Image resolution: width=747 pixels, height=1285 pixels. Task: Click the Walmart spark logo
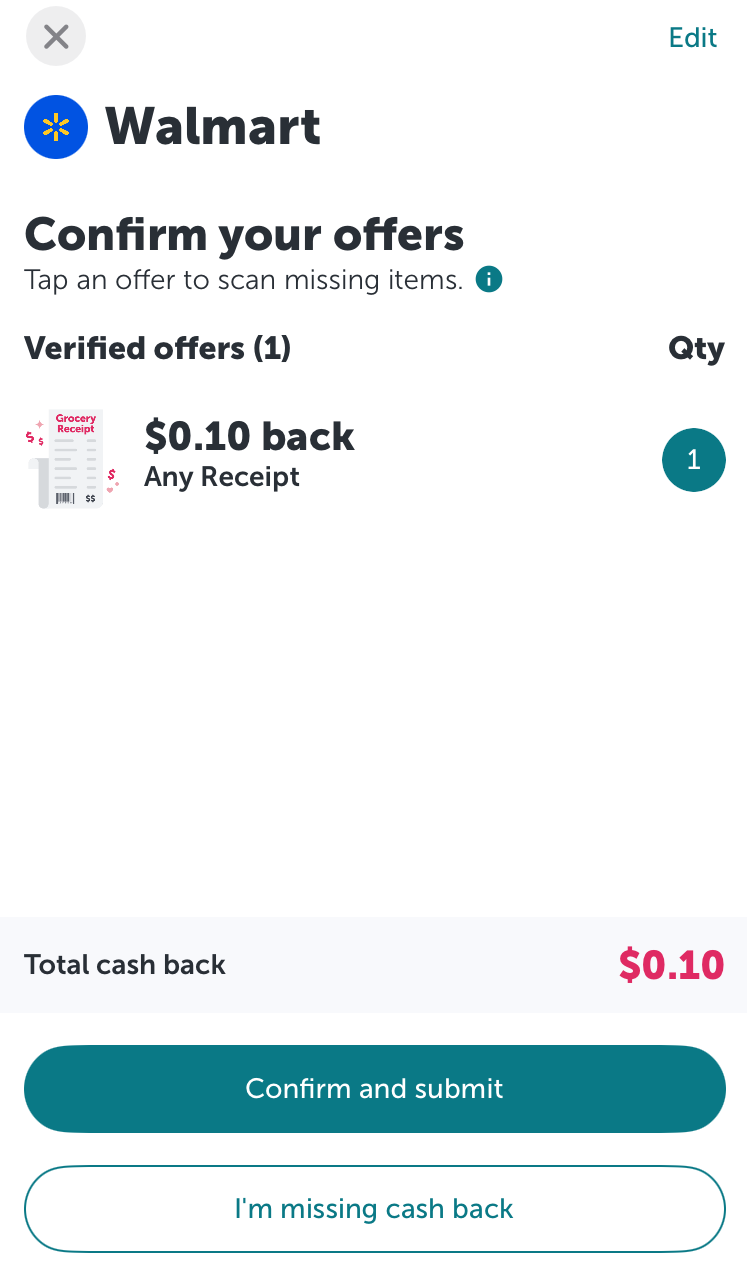[56, 127]
